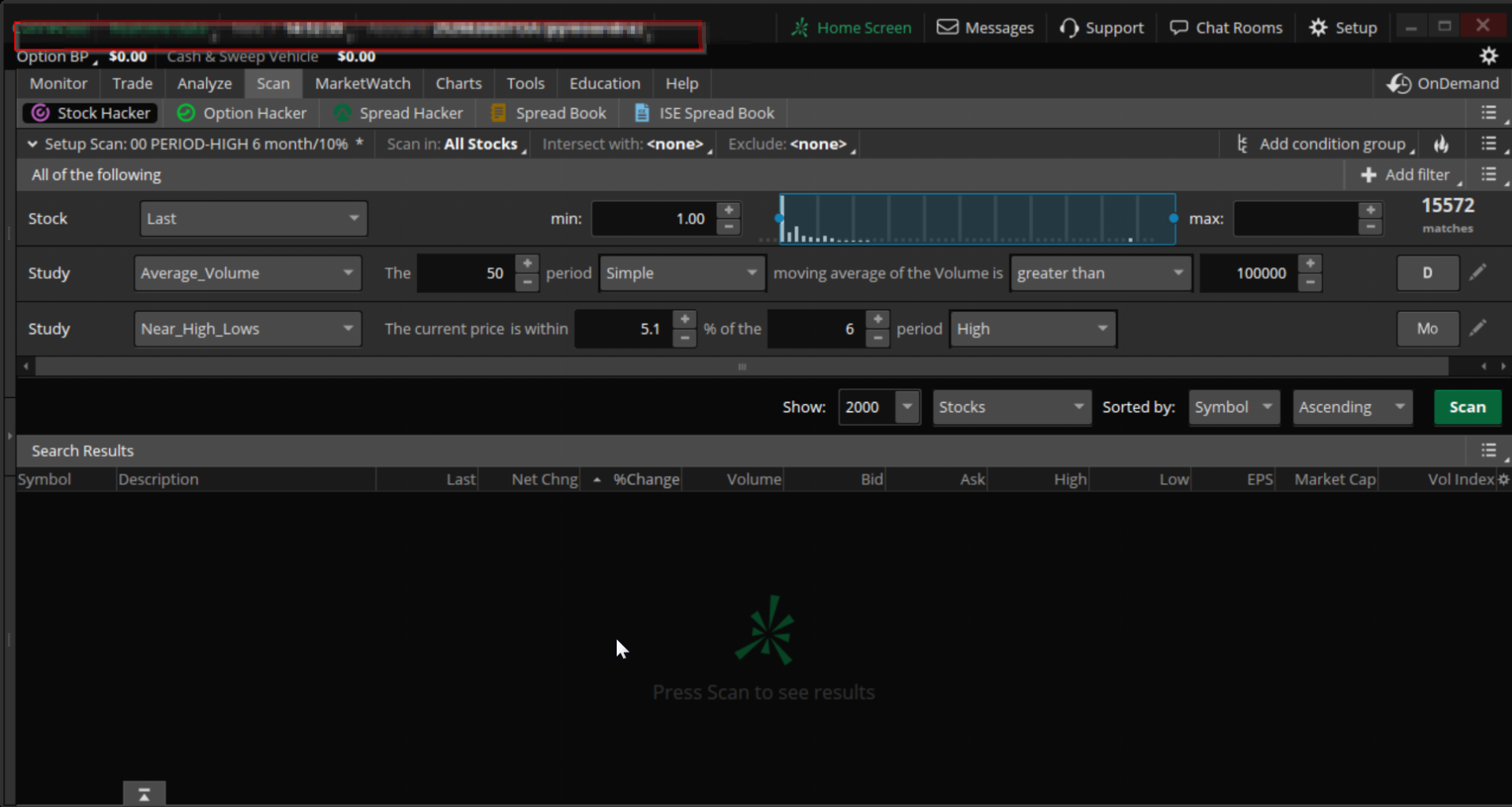Image resolution: width=1512 pixels, height=807 pixels.
Task: Open the greater than comparison dropdown
Action: [x=1101, y=273]
